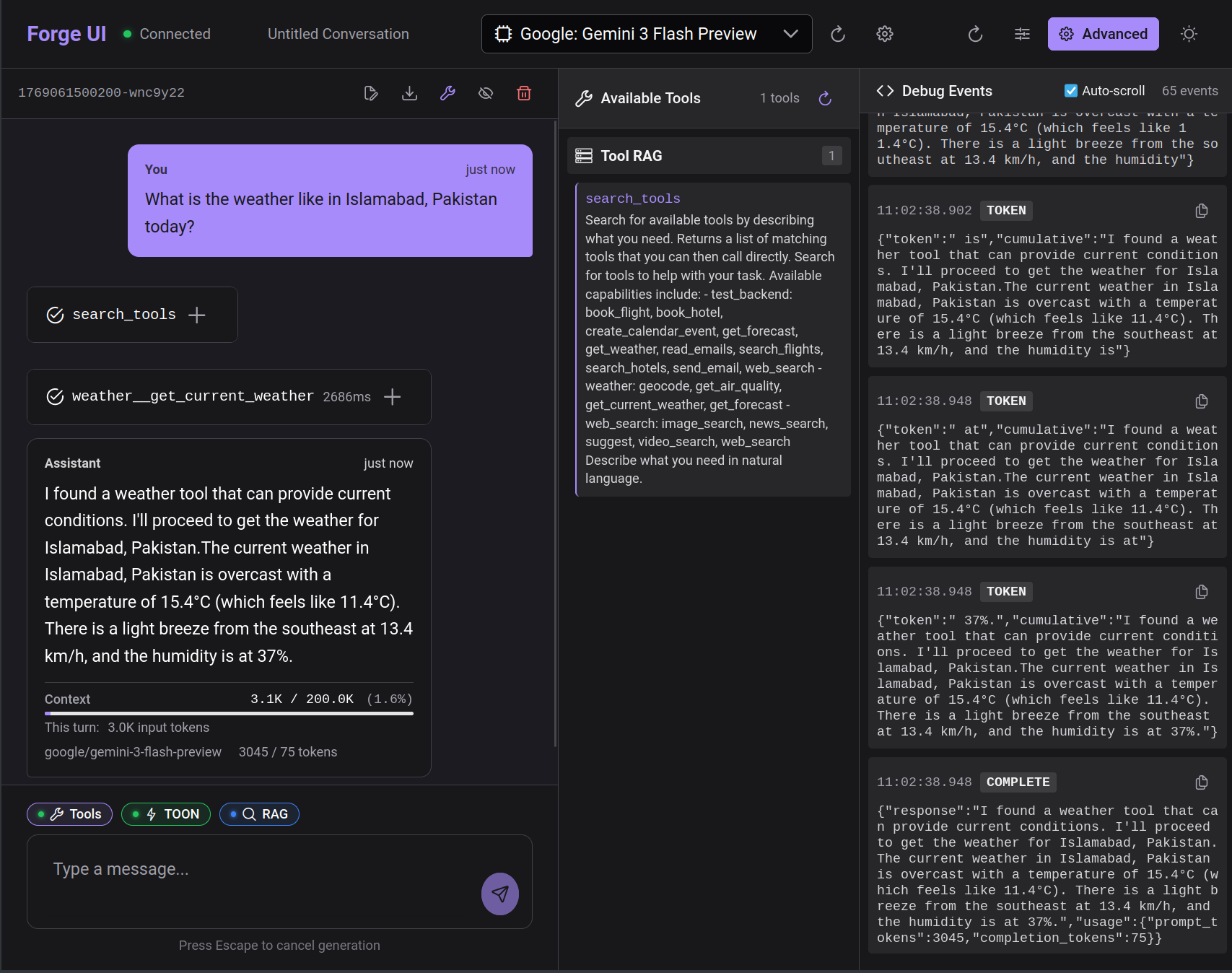1232x973 pixels.
Task: Delete the conversation with the trash icon
Action: [x=525, y=93]
